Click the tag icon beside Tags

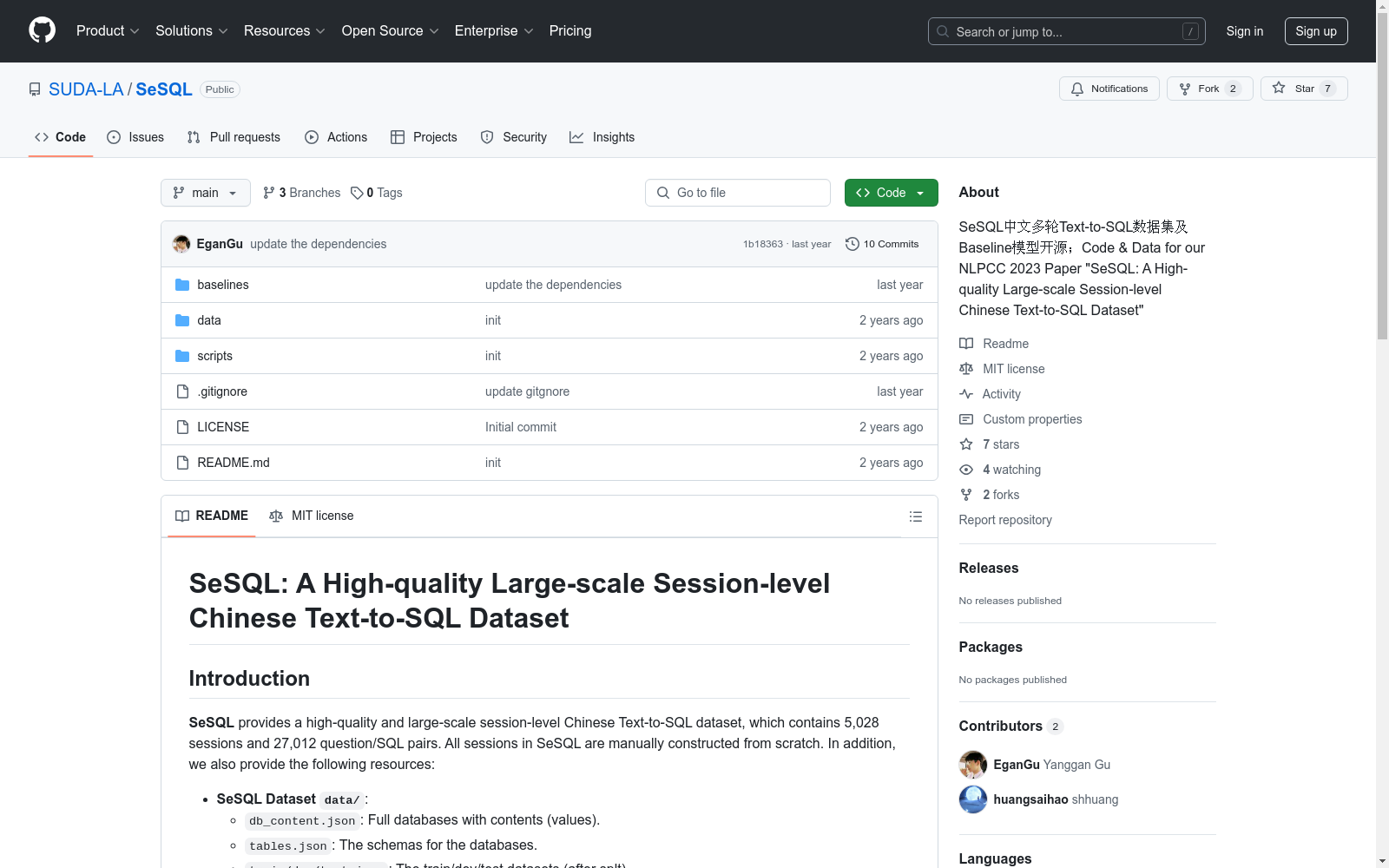pyautogui.click(x=357, y=193)
